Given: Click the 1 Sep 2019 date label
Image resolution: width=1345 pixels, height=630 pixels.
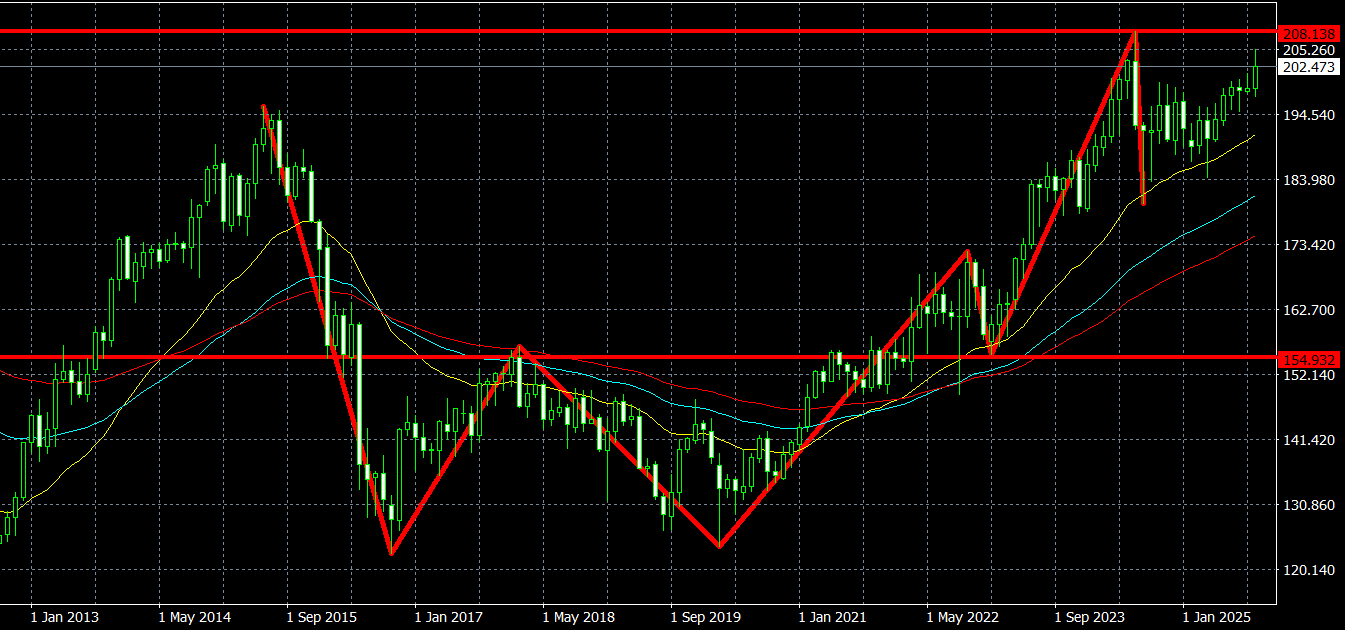Looking at the screenshot, I should click(706, 617).
